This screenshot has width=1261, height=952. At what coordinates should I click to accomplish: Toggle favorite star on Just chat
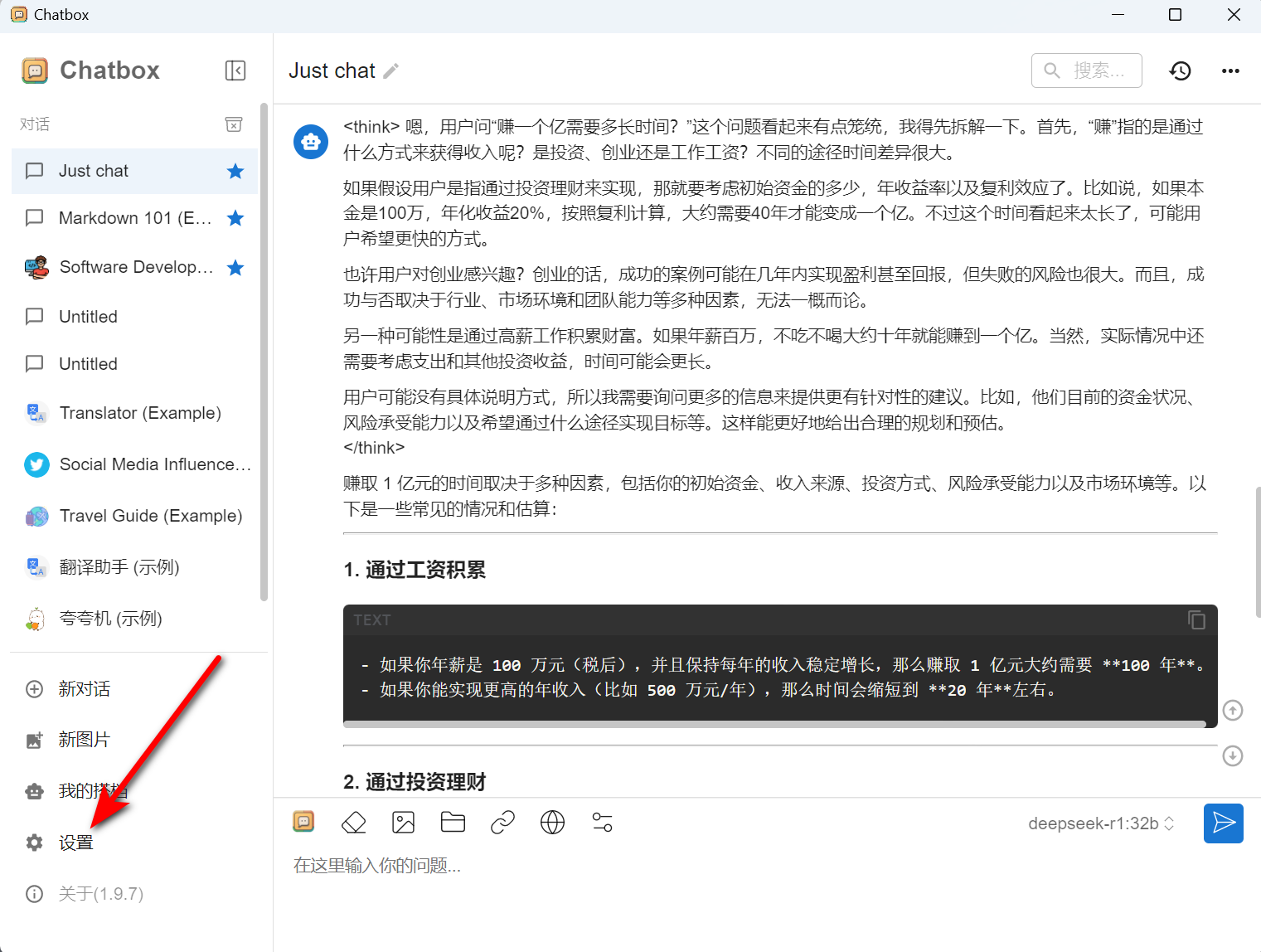tap(235, 171)
